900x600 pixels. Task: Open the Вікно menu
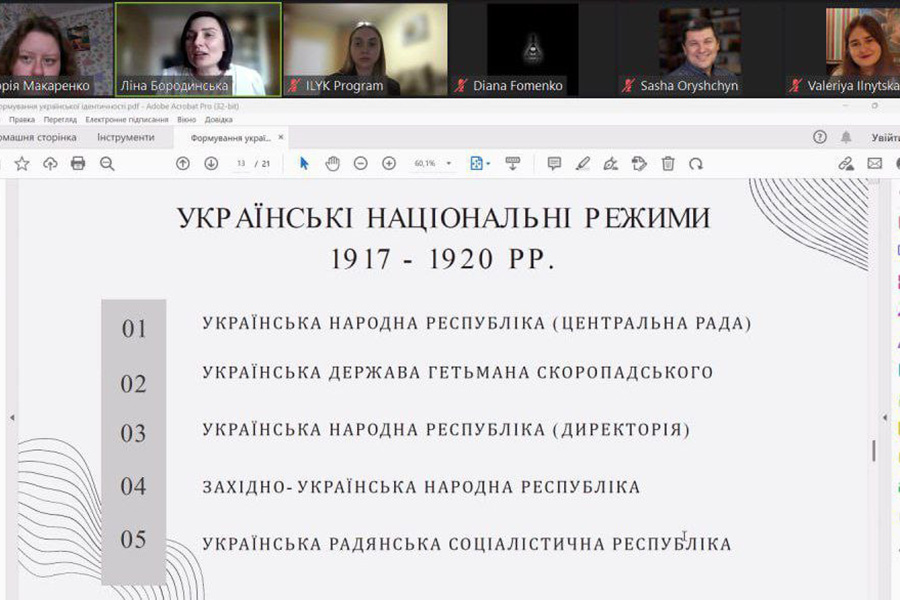(187, 119)
